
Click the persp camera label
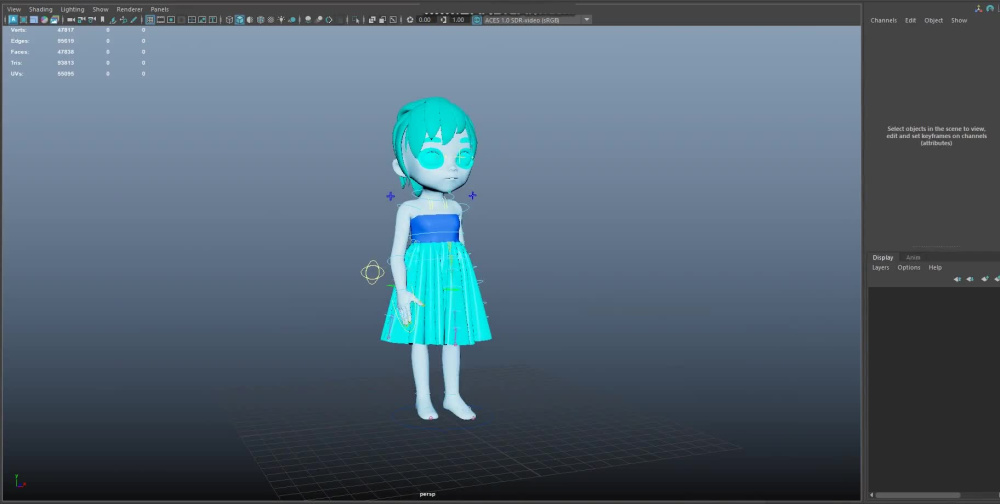(427, 494)
